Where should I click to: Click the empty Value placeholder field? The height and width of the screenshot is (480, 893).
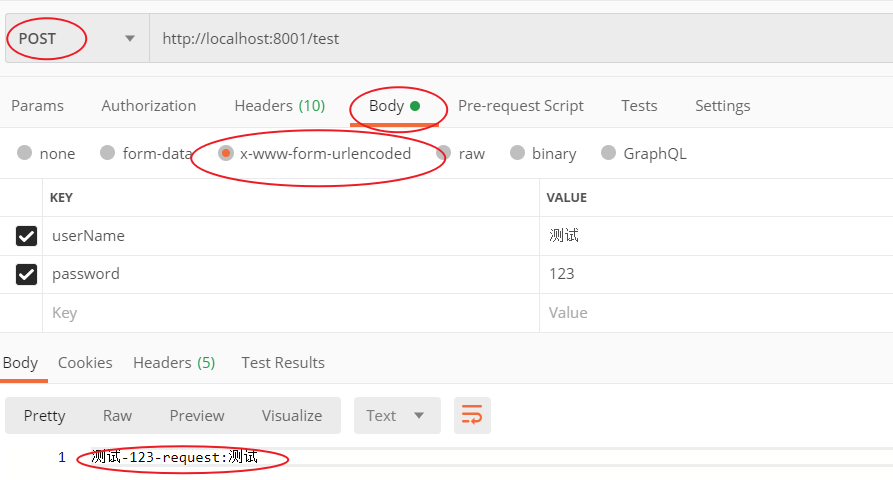point(716,313)
